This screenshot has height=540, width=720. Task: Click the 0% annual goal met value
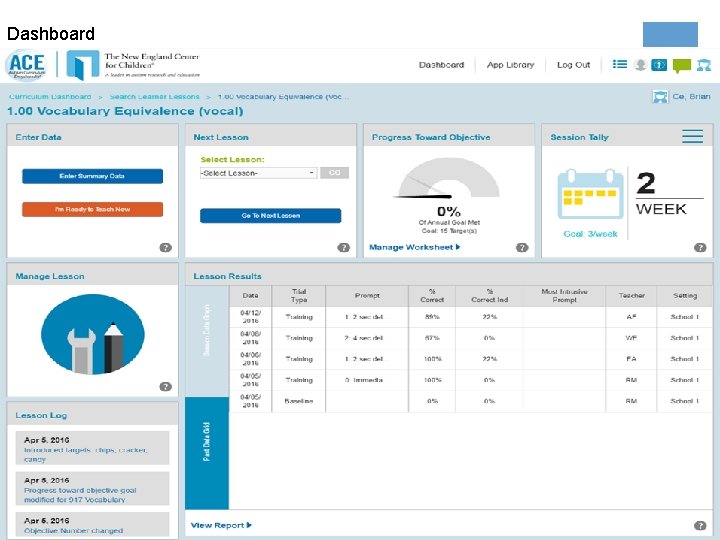pos(449,211)
